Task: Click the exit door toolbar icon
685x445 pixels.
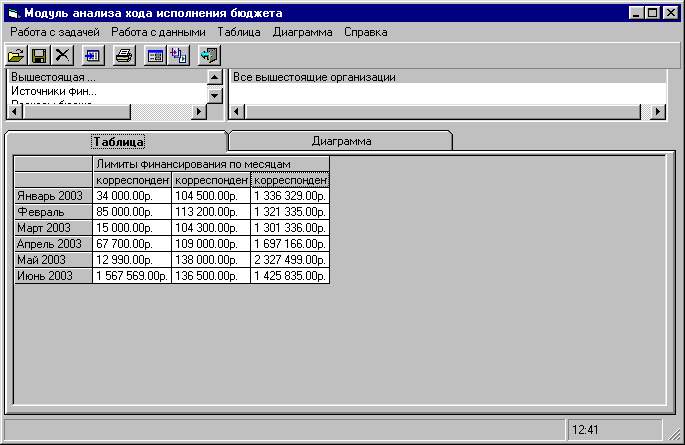Action: [209, 55]
